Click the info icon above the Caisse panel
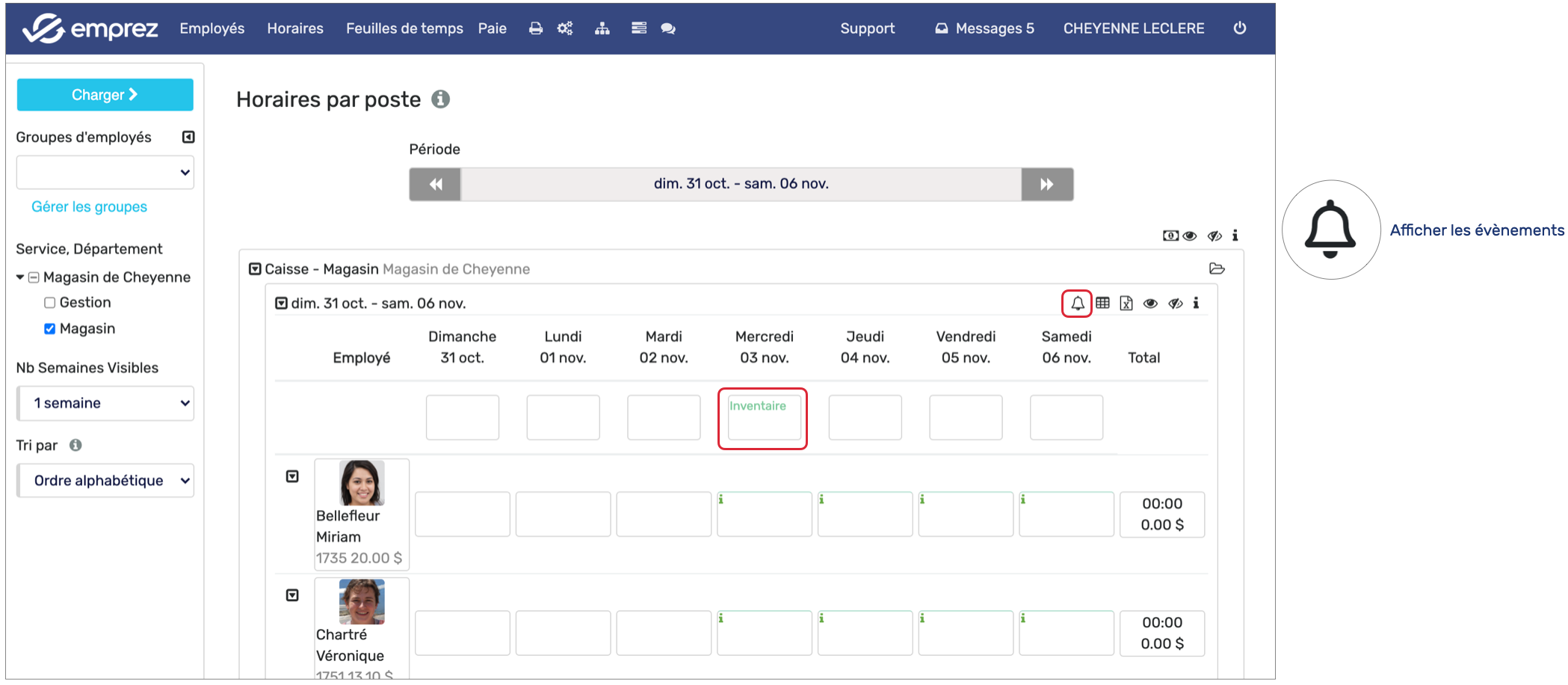 [x=1235, y=236]
